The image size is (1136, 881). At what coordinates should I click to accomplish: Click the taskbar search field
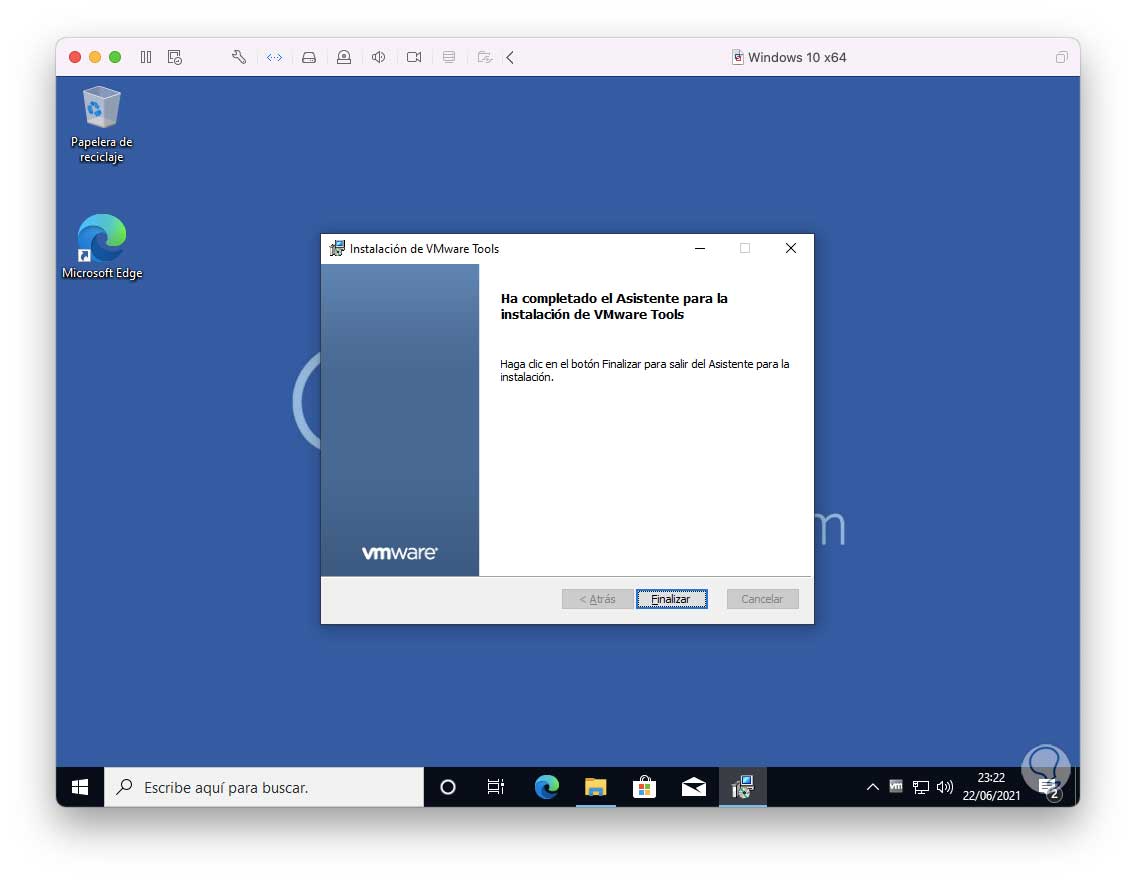(x=264, y=787)
